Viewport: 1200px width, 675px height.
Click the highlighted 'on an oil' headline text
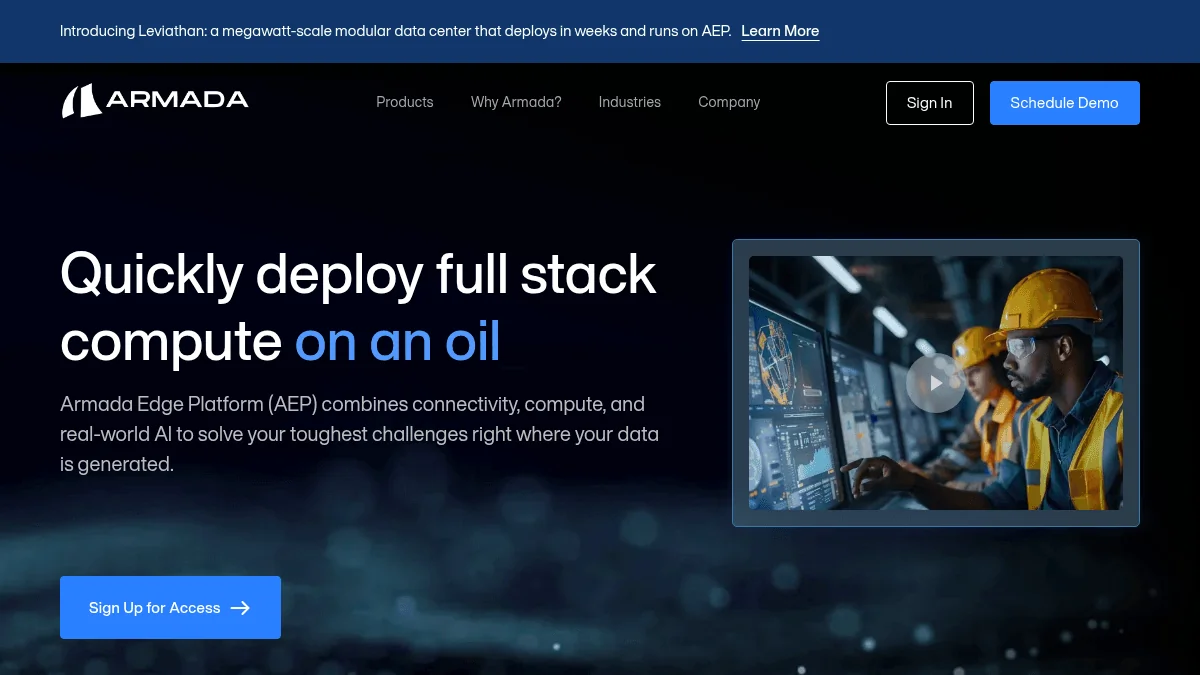pyautogui.click(x=397, y=341)
